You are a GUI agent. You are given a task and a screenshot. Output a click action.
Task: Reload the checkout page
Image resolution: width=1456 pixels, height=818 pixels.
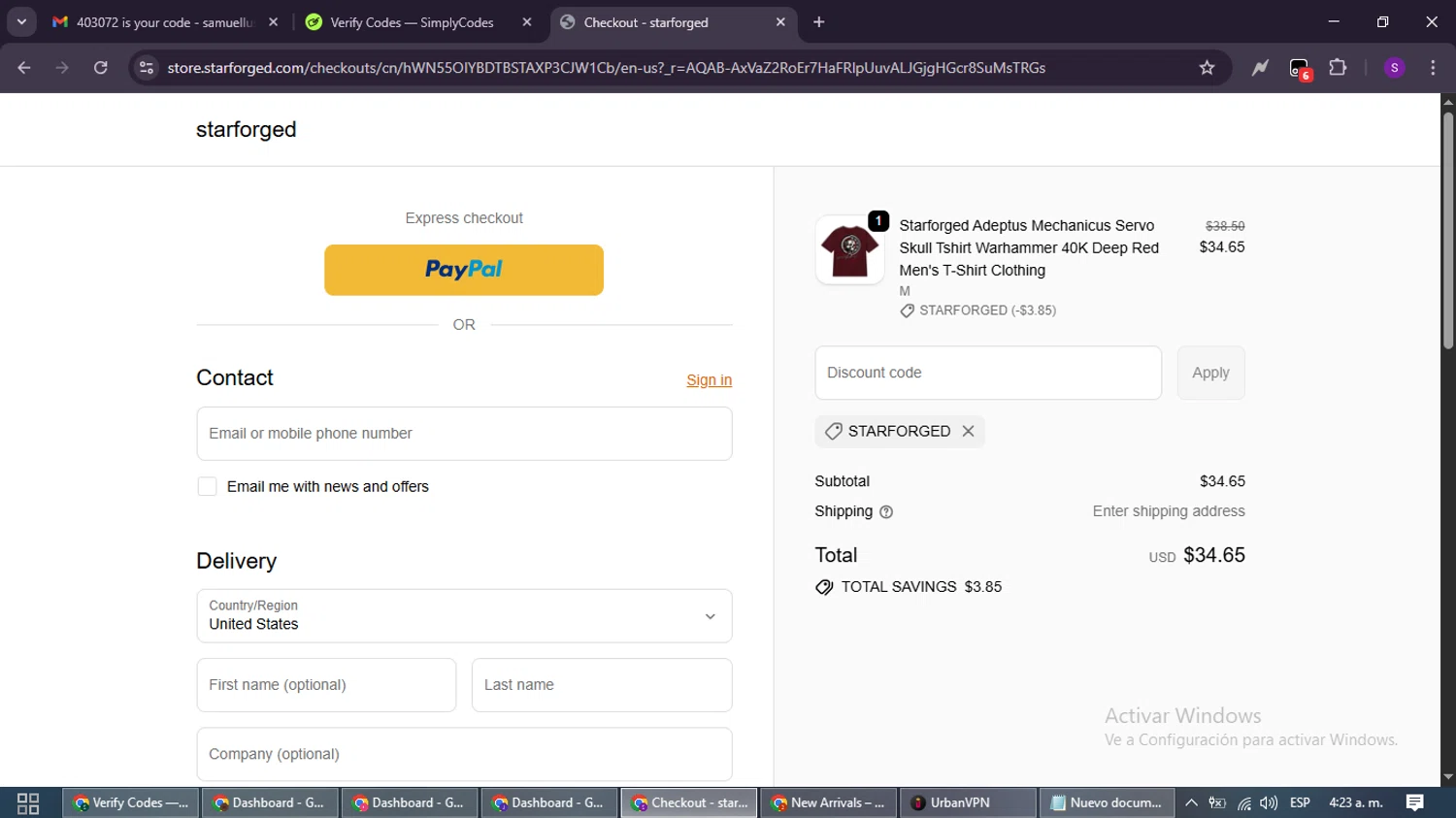(100, 68)
